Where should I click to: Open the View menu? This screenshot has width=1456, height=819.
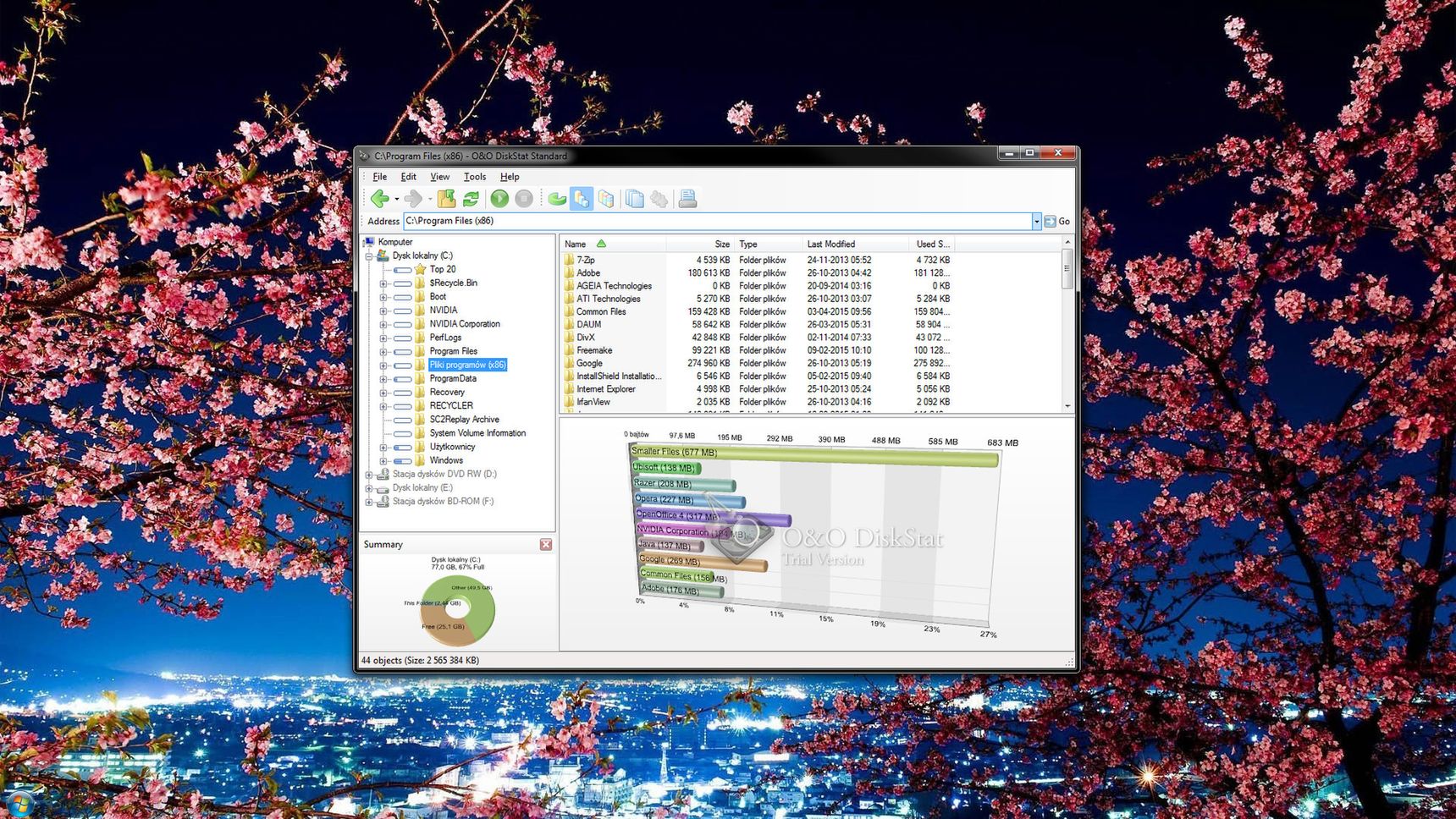439,177
